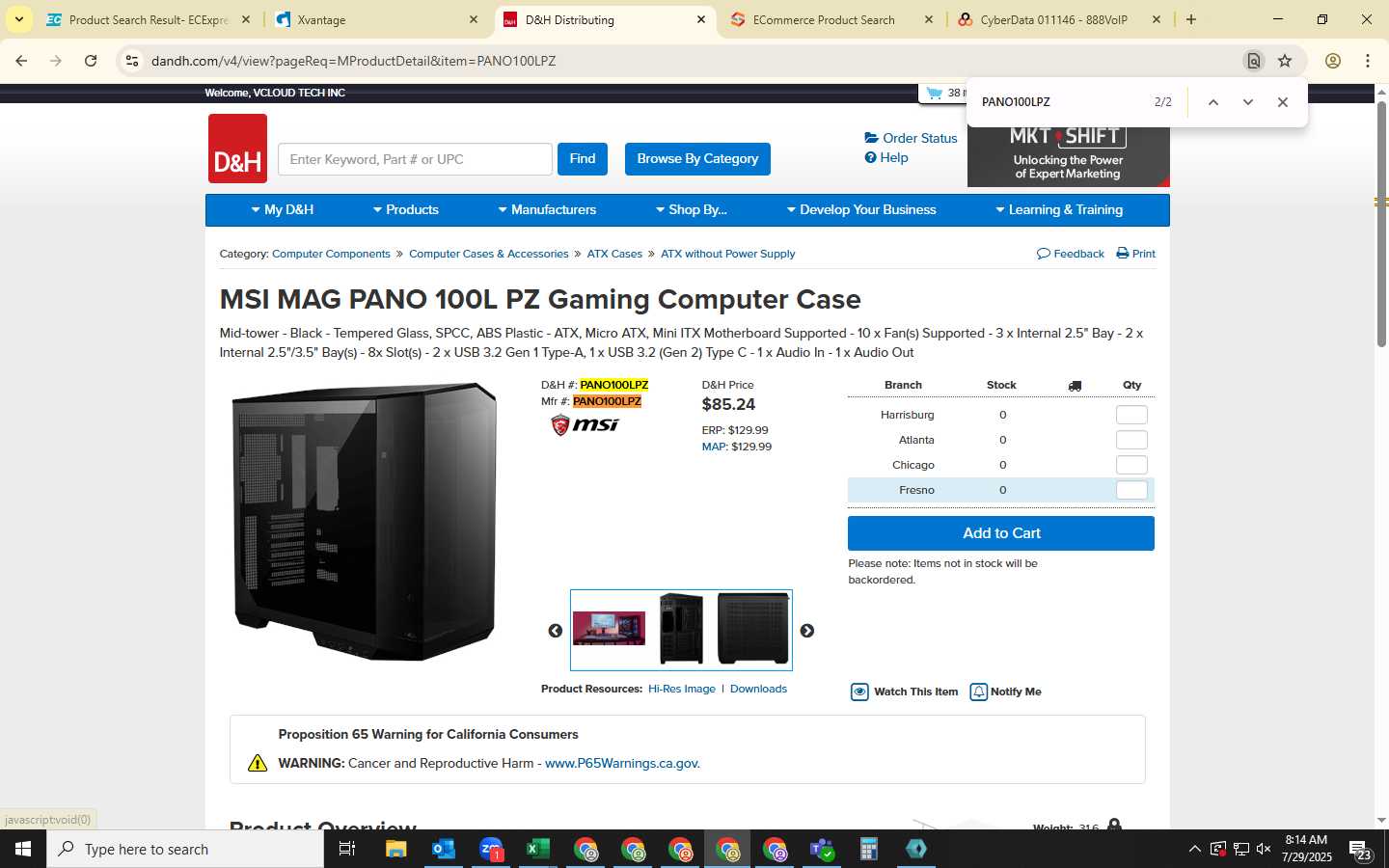Image resolution: width=1389 pixels, height=868 pixels.
Task: Close the D&H Distributing tab
Action: point(701,19)
